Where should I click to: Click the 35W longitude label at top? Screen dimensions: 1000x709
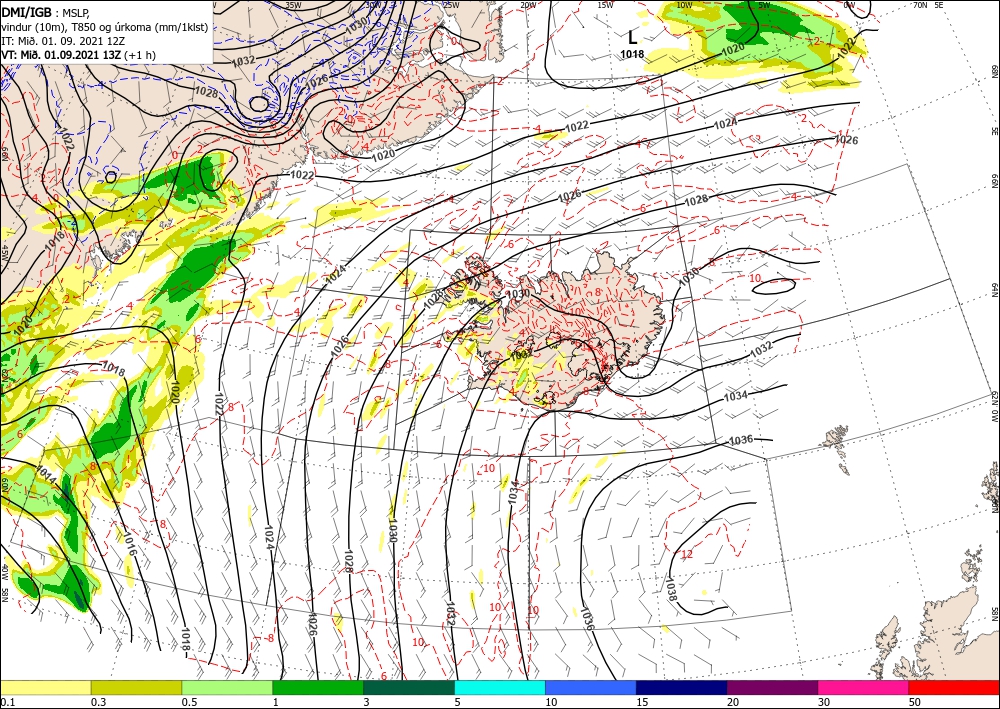(293, 5)
